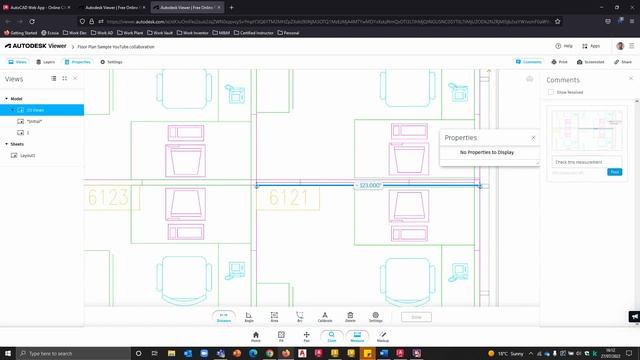Toggle the Comments panel button
The image size is (640, 360).
point(529,62)
